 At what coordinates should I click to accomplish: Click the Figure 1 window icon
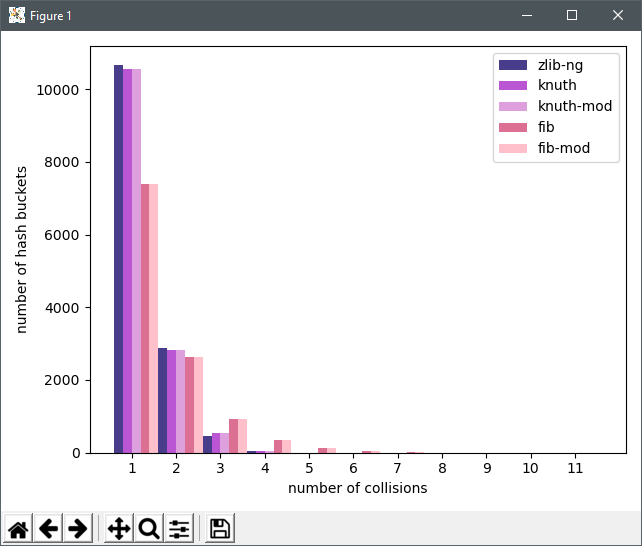coord(17,16)
